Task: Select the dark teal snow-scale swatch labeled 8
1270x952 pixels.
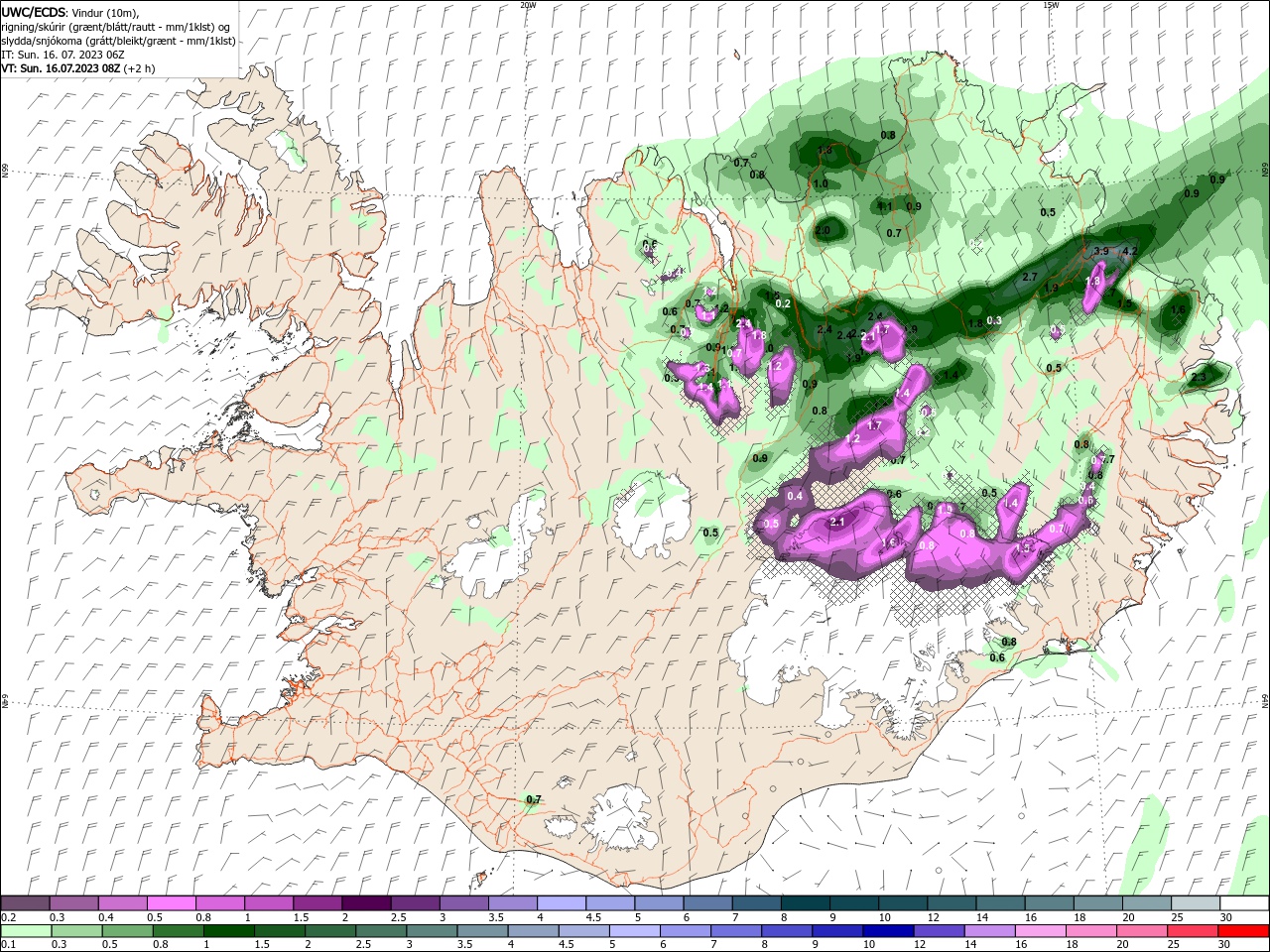Action: tap(804, 903)
